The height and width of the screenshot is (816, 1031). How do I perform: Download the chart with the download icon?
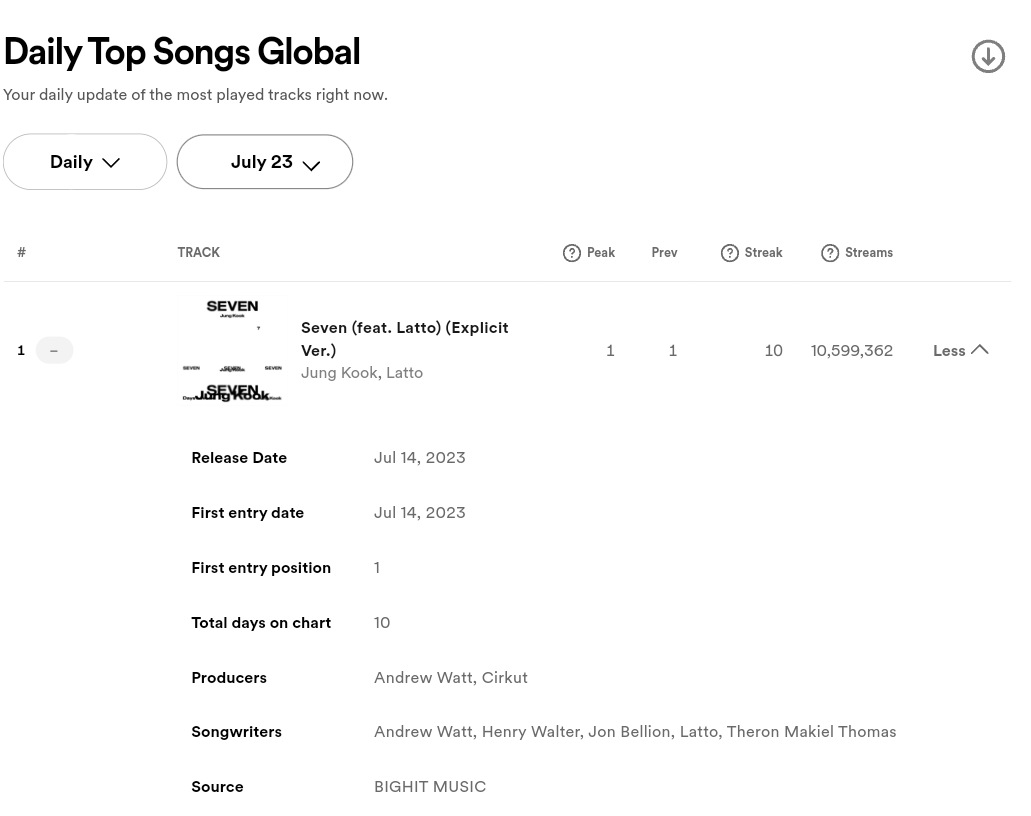point(988,57)
